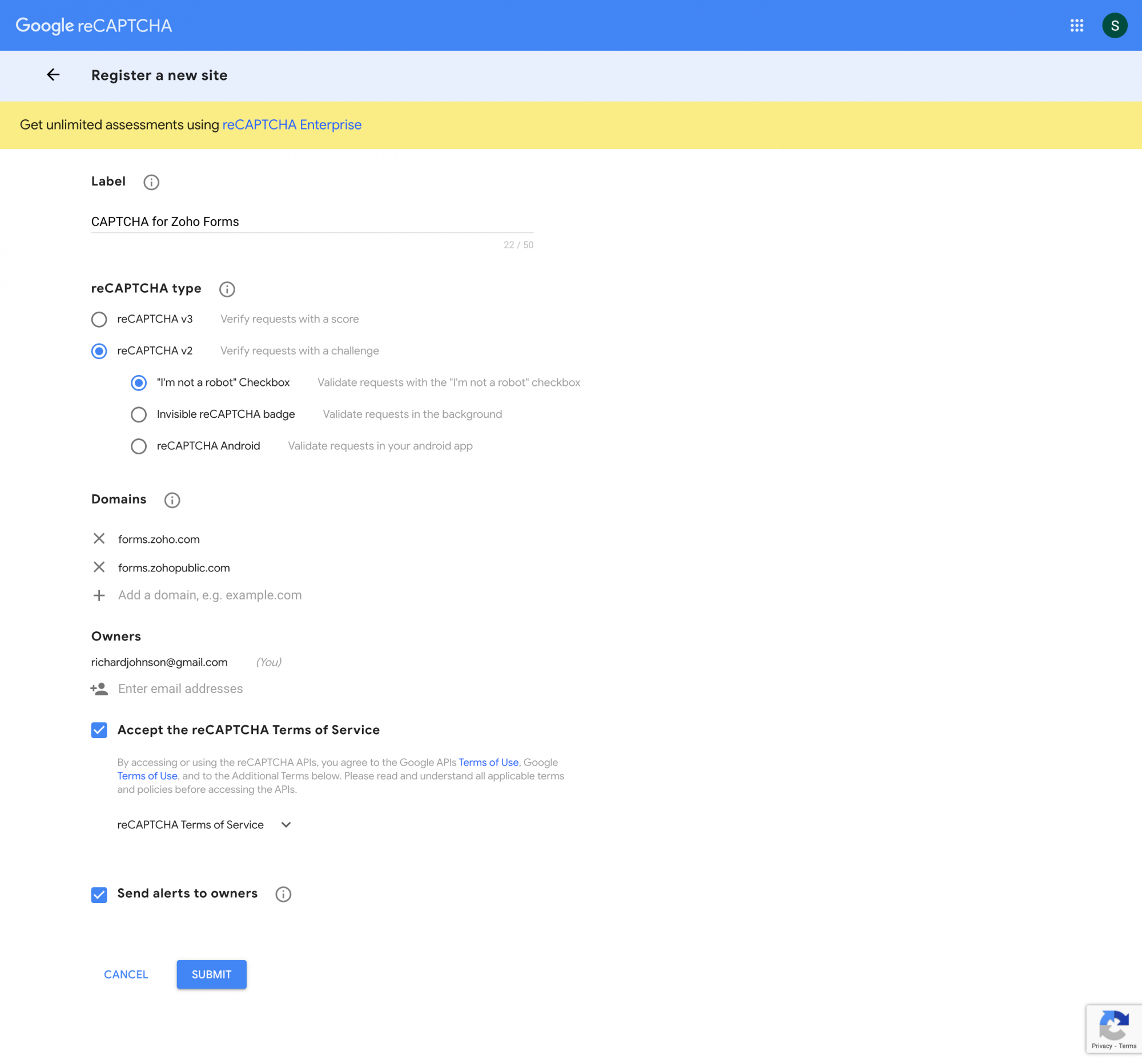Open Google Terms of Use link

[147, 776]
